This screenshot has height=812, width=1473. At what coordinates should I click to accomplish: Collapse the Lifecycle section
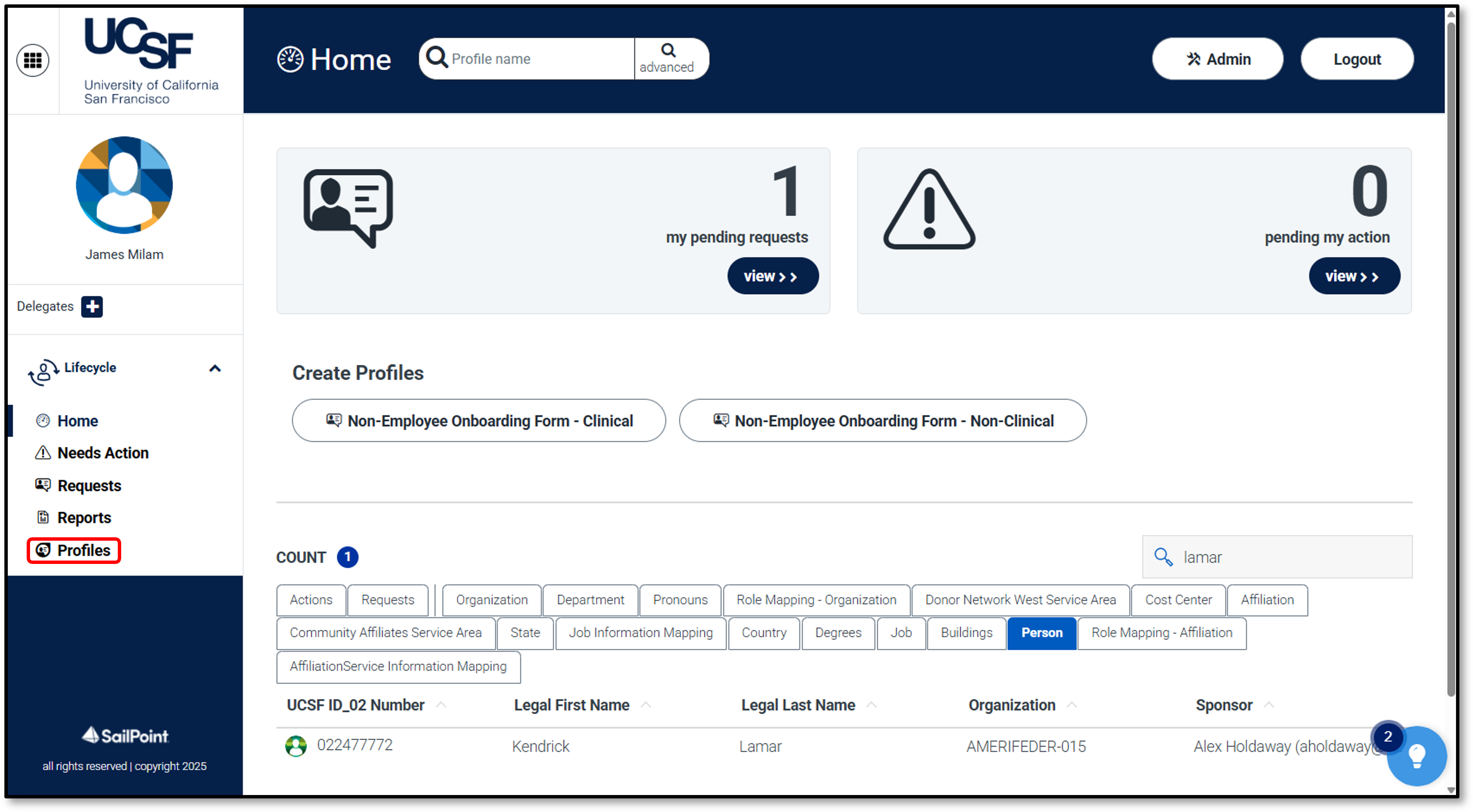pyautogui.click(x=215, y=368)
